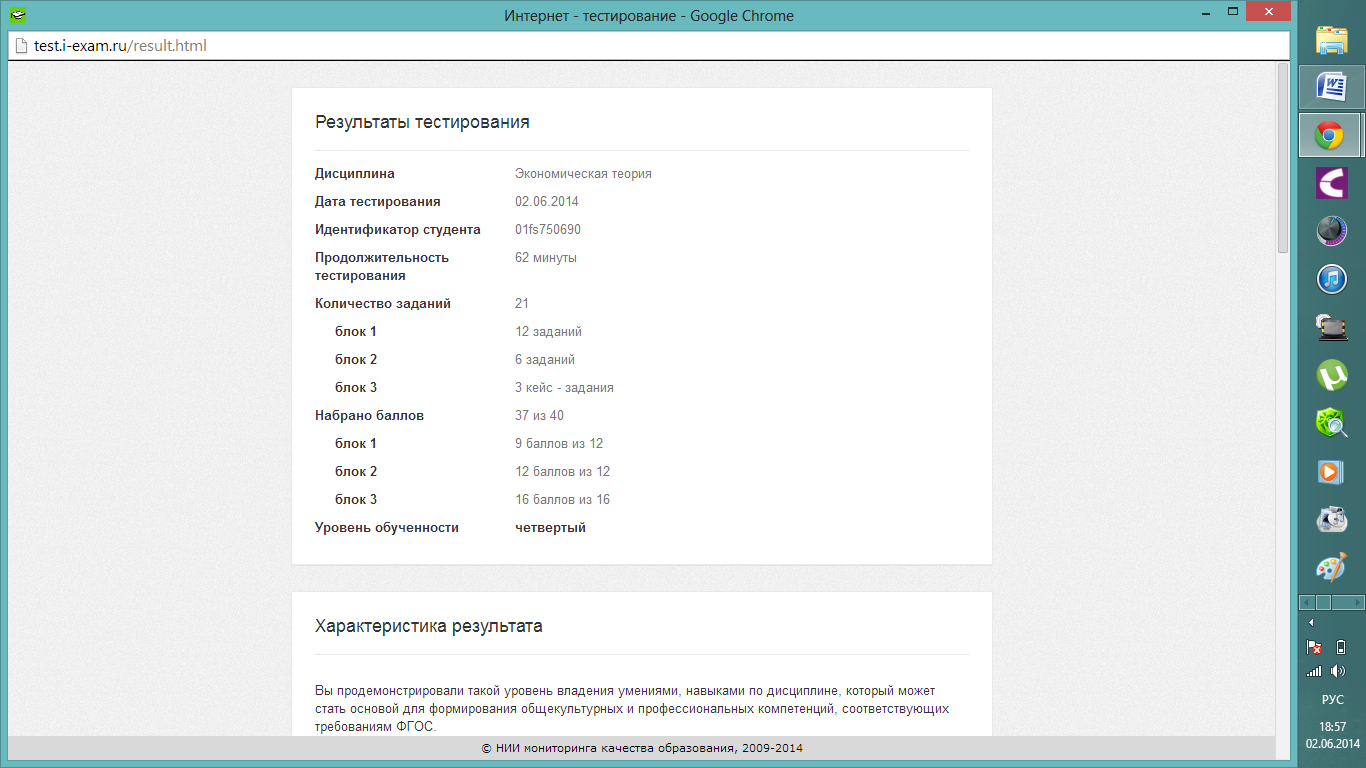1366x768 pixels.
Task: Click the window icon in the title bar
Action: [x=18, y=16]
